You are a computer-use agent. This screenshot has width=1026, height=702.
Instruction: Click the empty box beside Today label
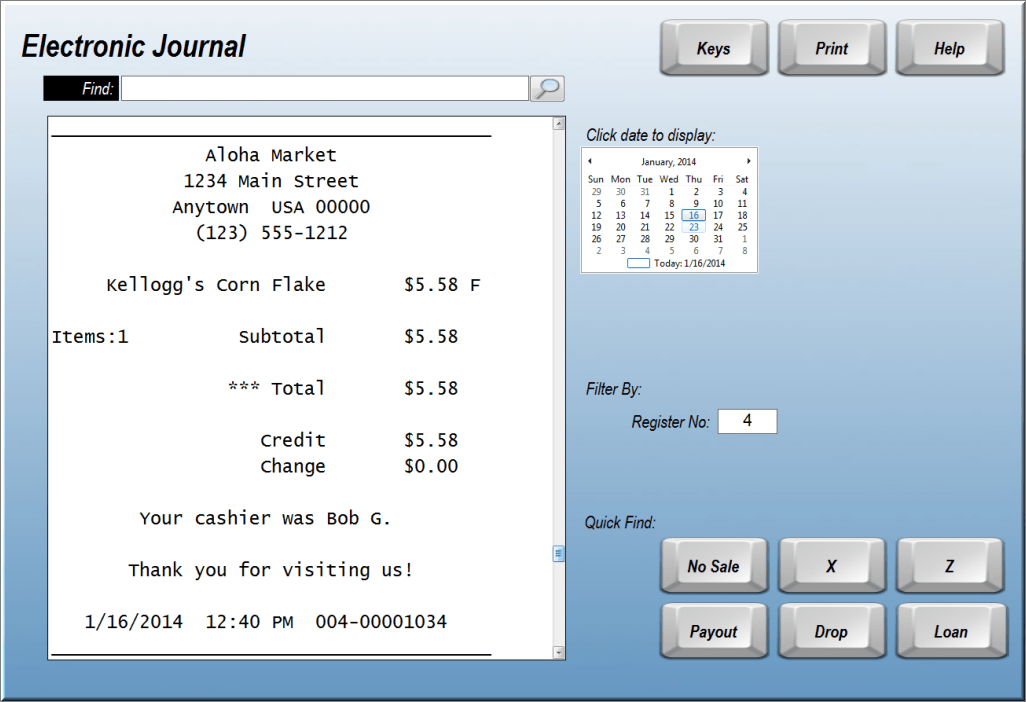pos(639,262)
